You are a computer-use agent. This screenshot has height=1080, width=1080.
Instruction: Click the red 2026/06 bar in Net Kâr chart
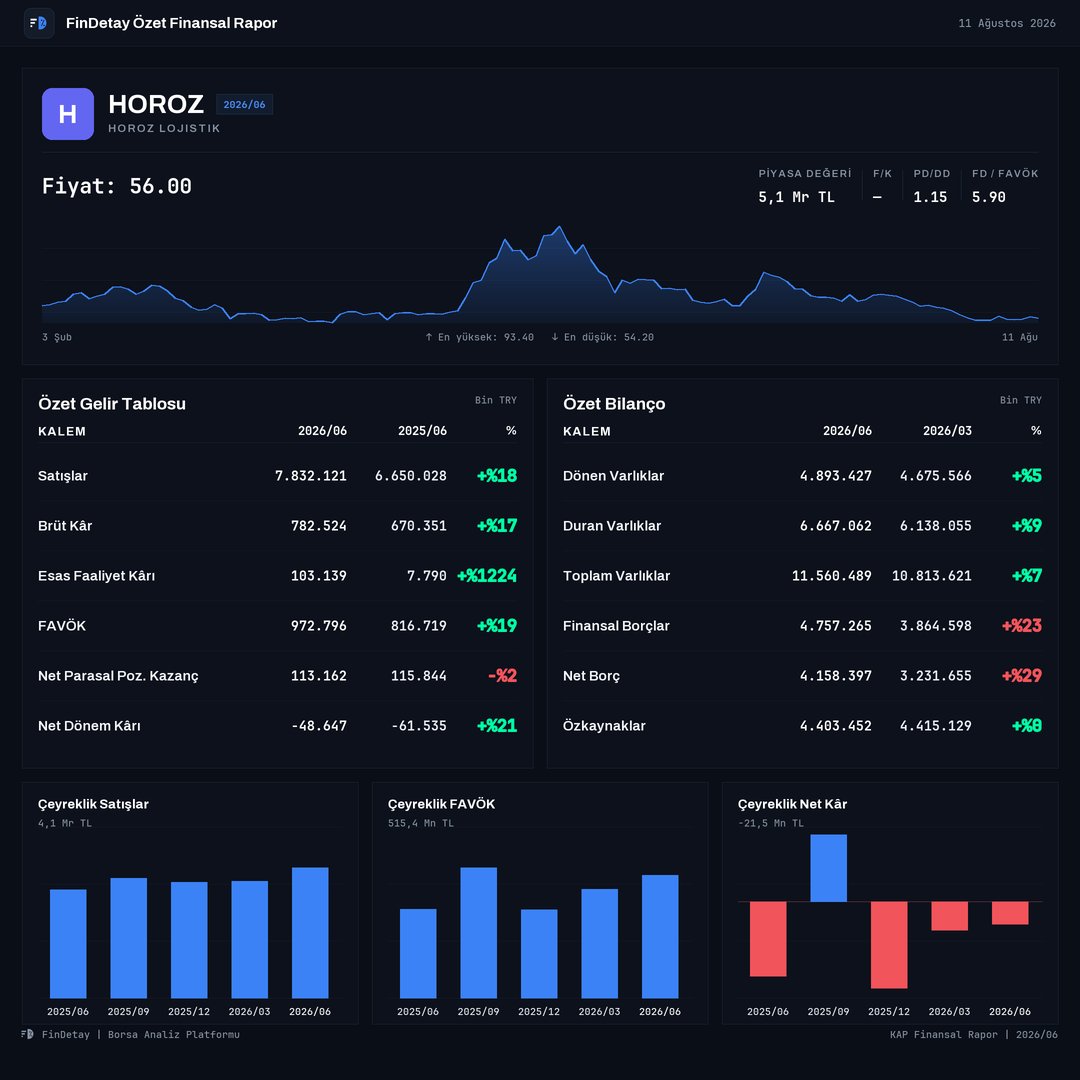click(1010, 913)
